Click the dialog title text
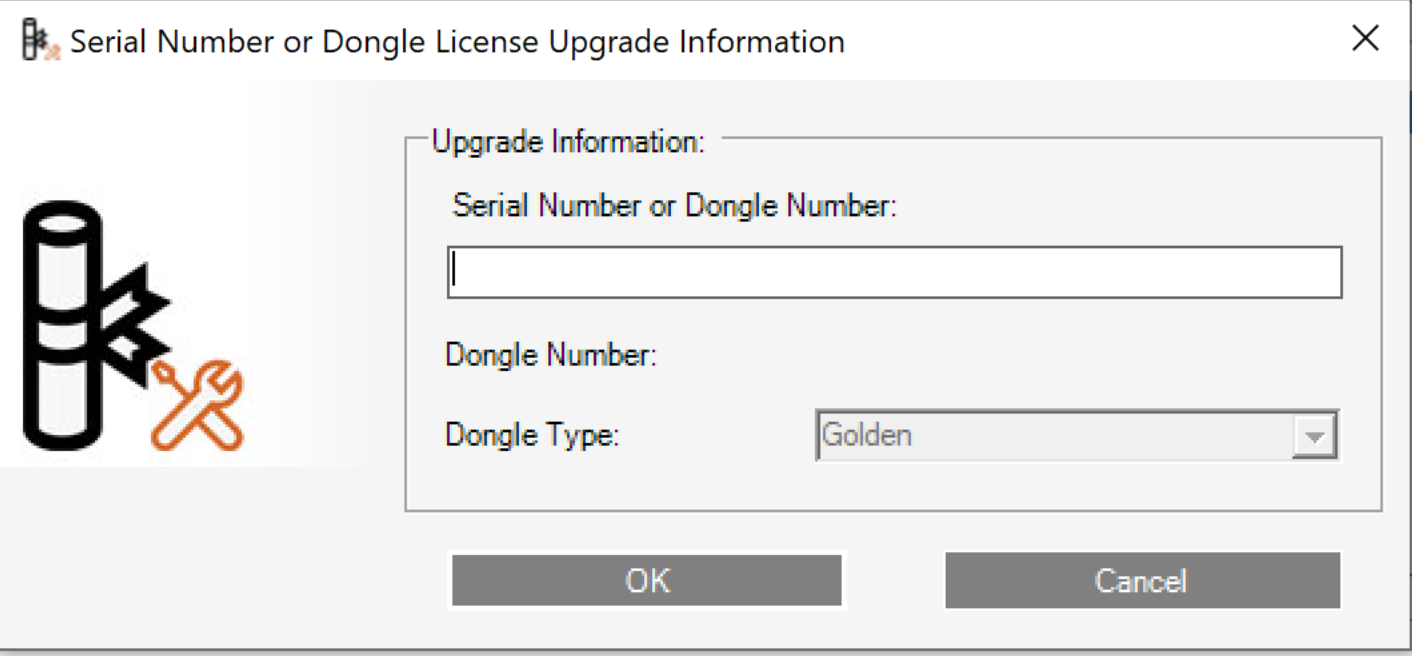1412x656 pixels. click(x=457, y=42)
